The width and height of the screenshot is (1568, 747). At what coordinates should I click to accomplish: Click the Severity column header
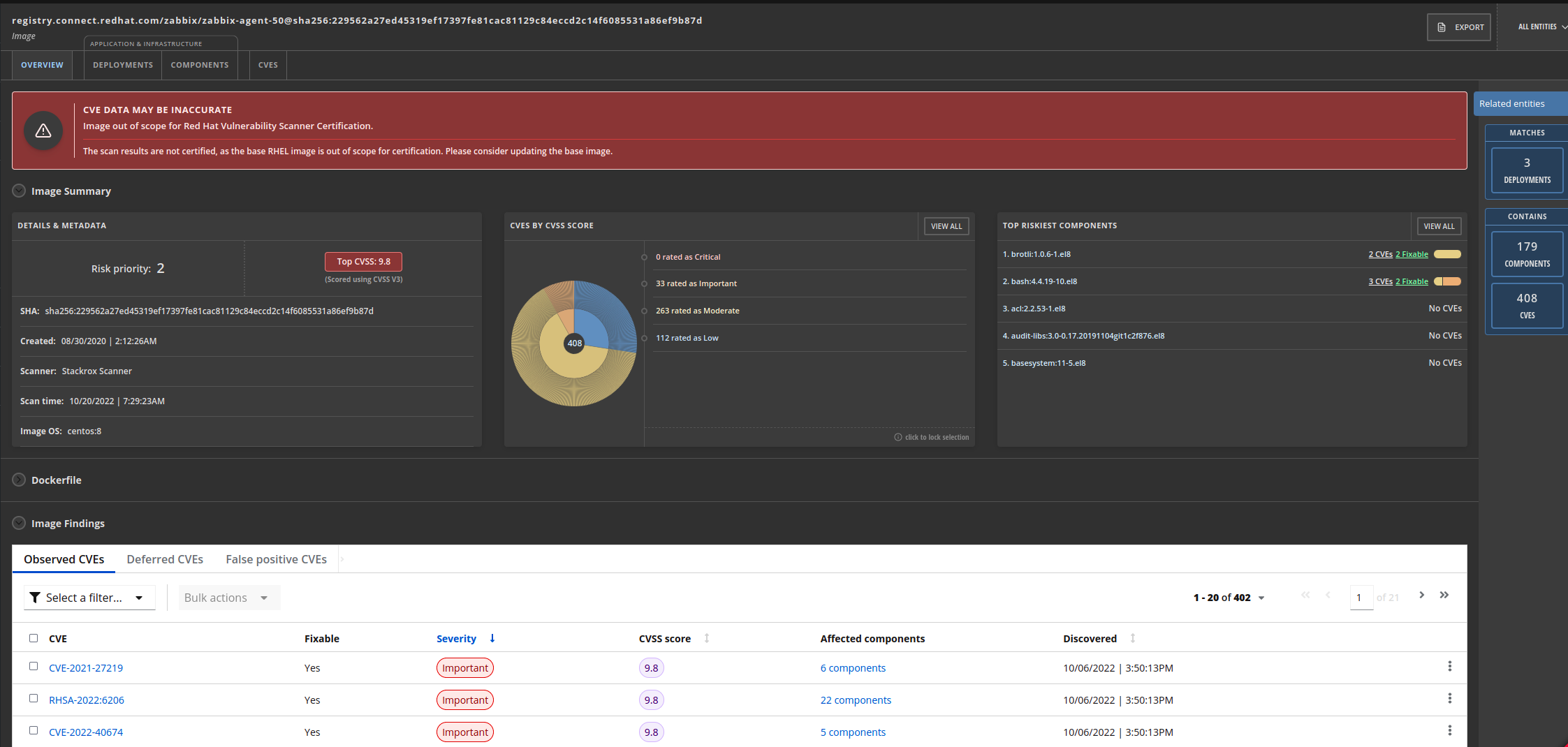456,639
